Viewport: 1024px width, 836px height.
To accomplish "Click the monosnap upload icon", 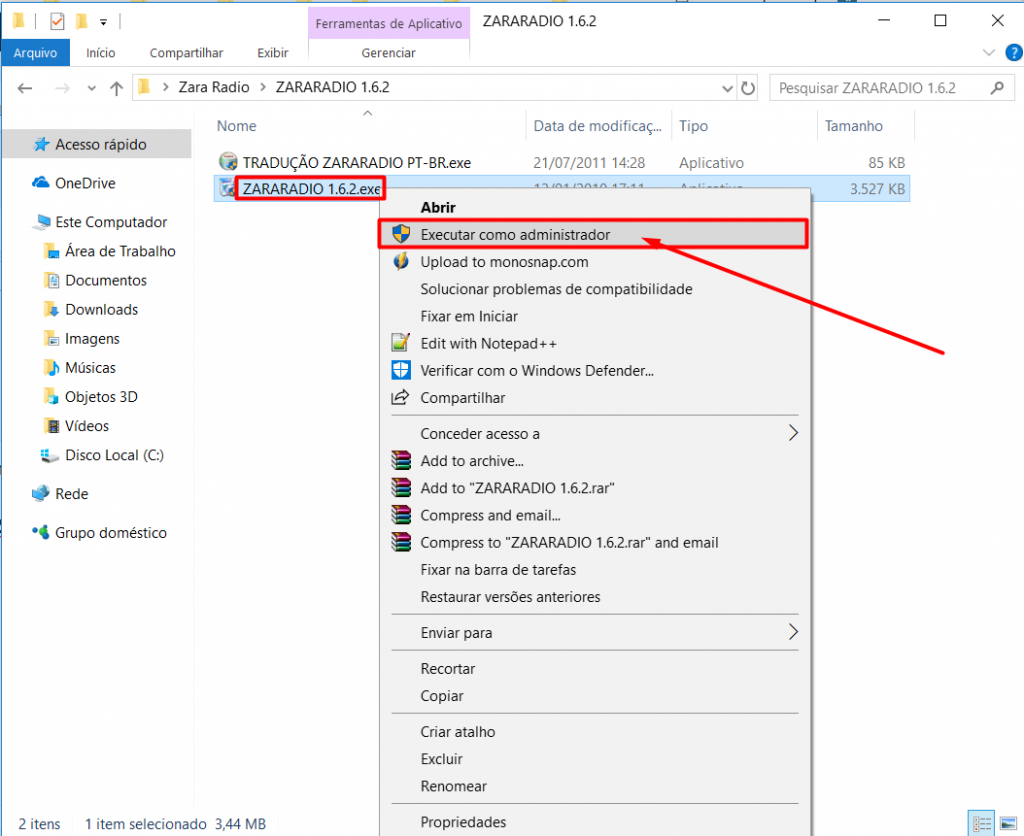I will click(401, 262).
